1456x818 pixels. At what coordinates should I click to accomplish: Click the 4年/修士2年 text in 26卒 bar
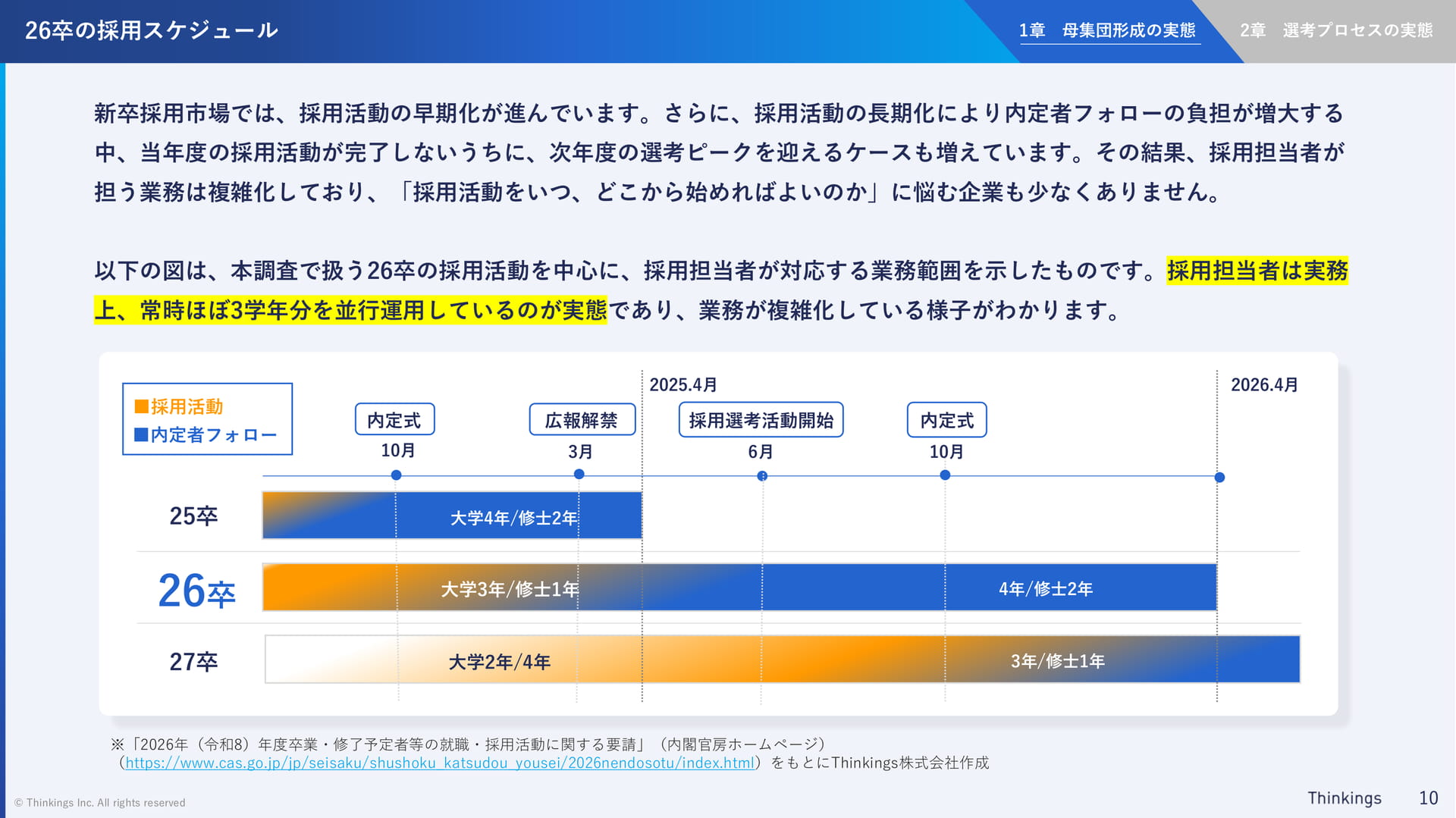pyautogui.click(x=1046, y=589)
